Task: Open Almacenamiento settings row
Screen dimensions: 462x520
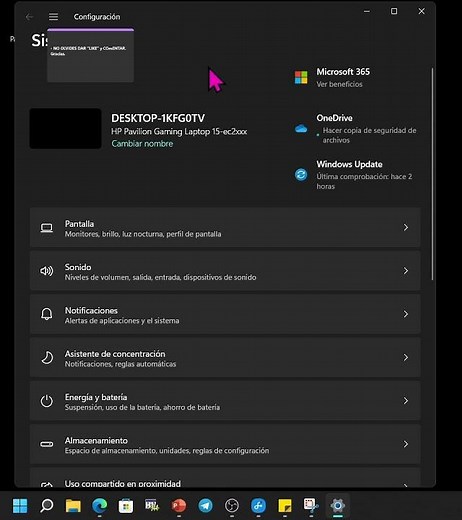Action: coord(225,444)
